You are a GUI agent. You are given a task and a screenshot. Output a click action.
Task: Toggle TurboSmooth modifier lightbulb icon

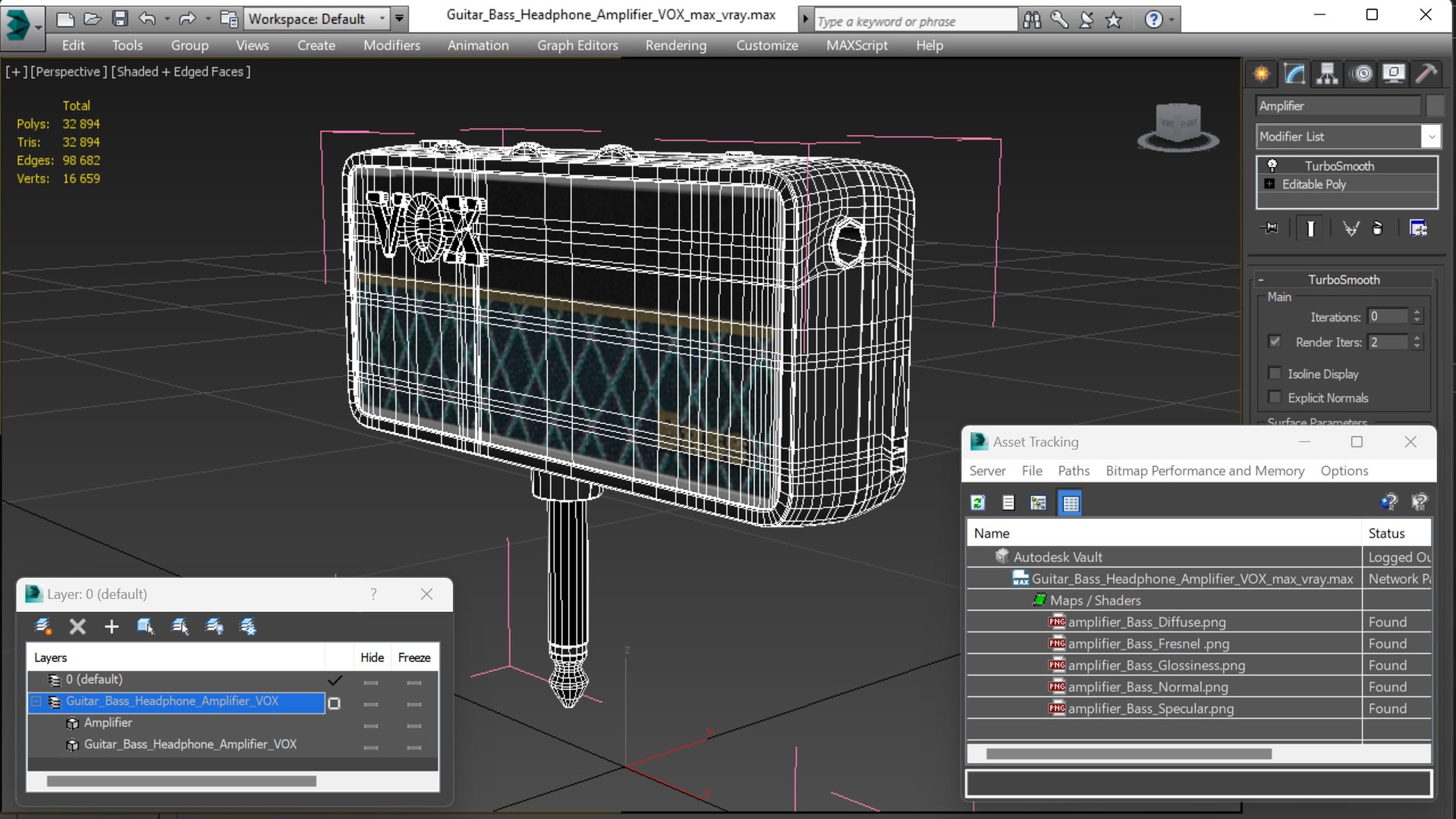coord(1272,165)
